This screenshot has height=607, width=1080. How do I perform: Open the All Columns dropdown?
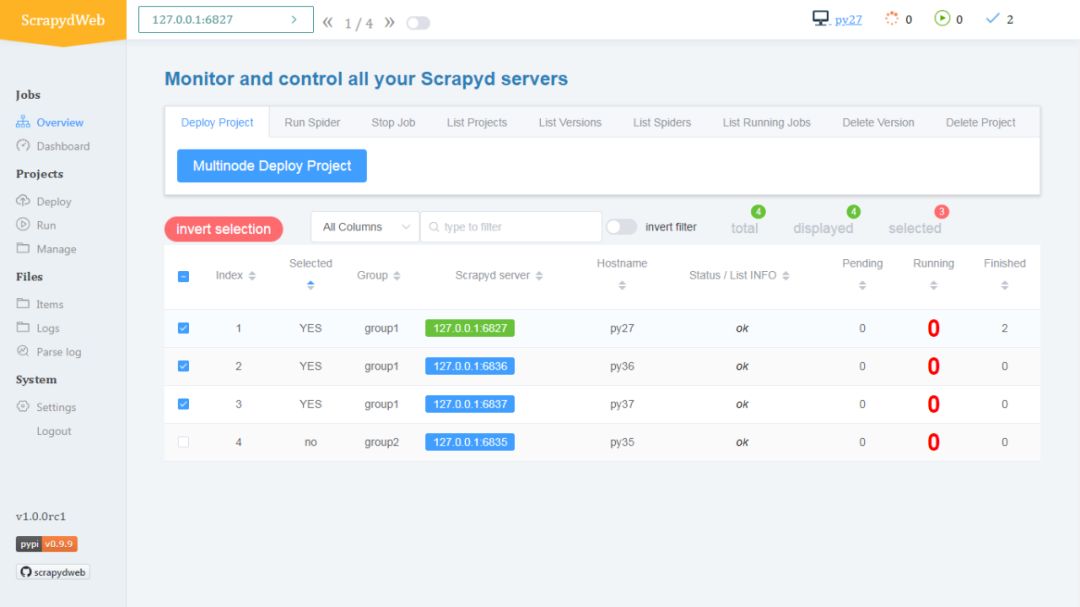[x=364, y=227]
